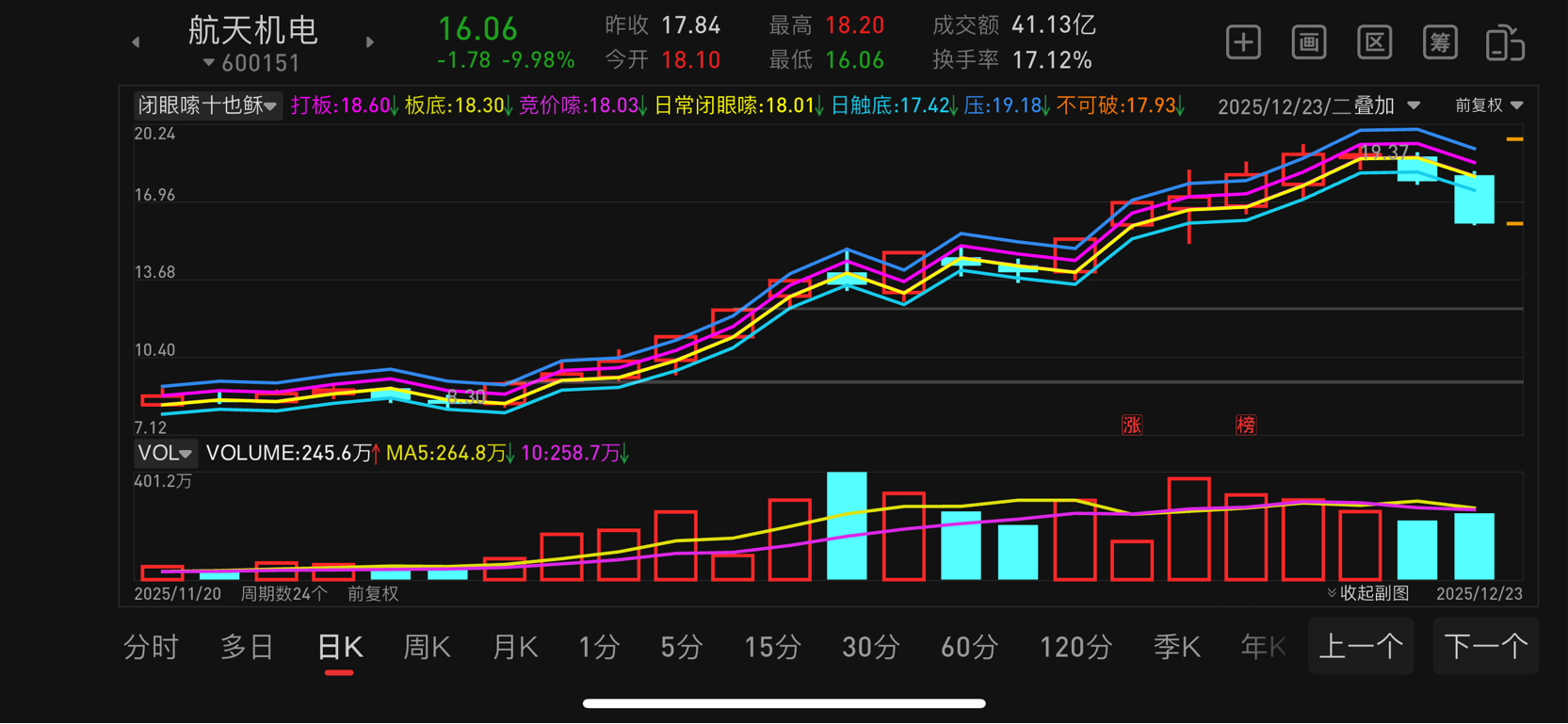Viewport: 1568px width, 724px height.
Task: Go to next stock with right arrow
Action: tap(370, 42)
